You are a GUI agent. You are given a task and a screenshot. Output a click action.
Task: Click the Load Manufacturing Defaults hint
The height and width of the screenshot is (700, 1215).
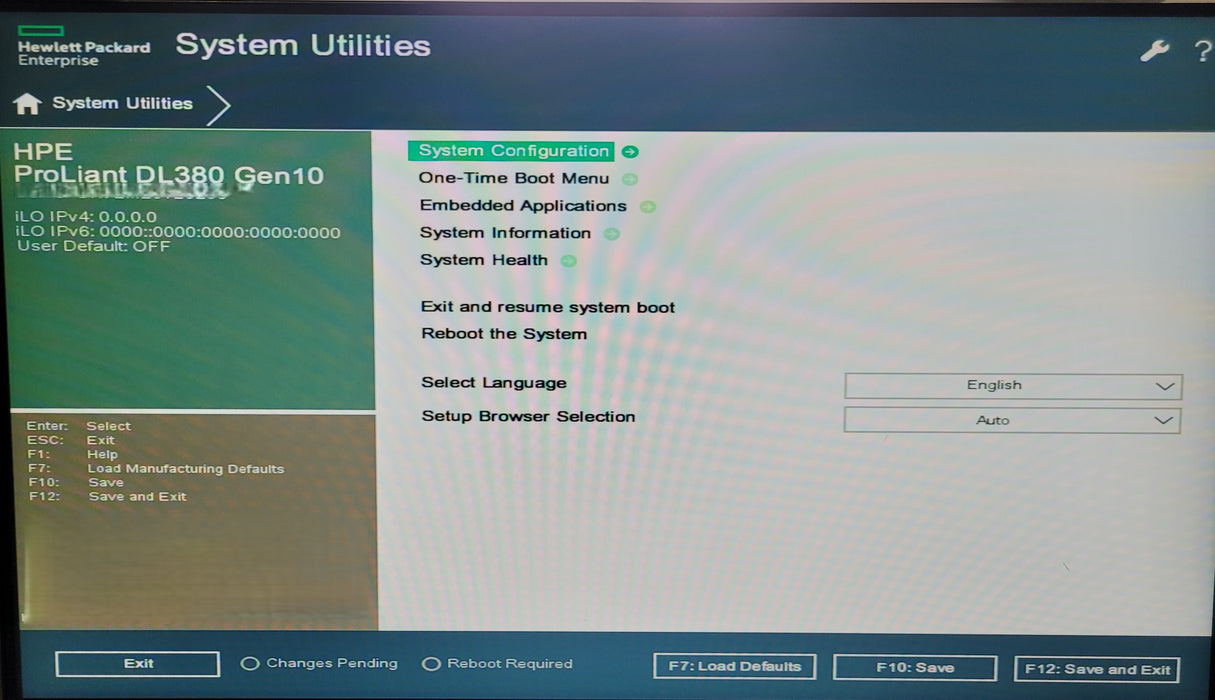pyautogui.click(x=186, y=469)
